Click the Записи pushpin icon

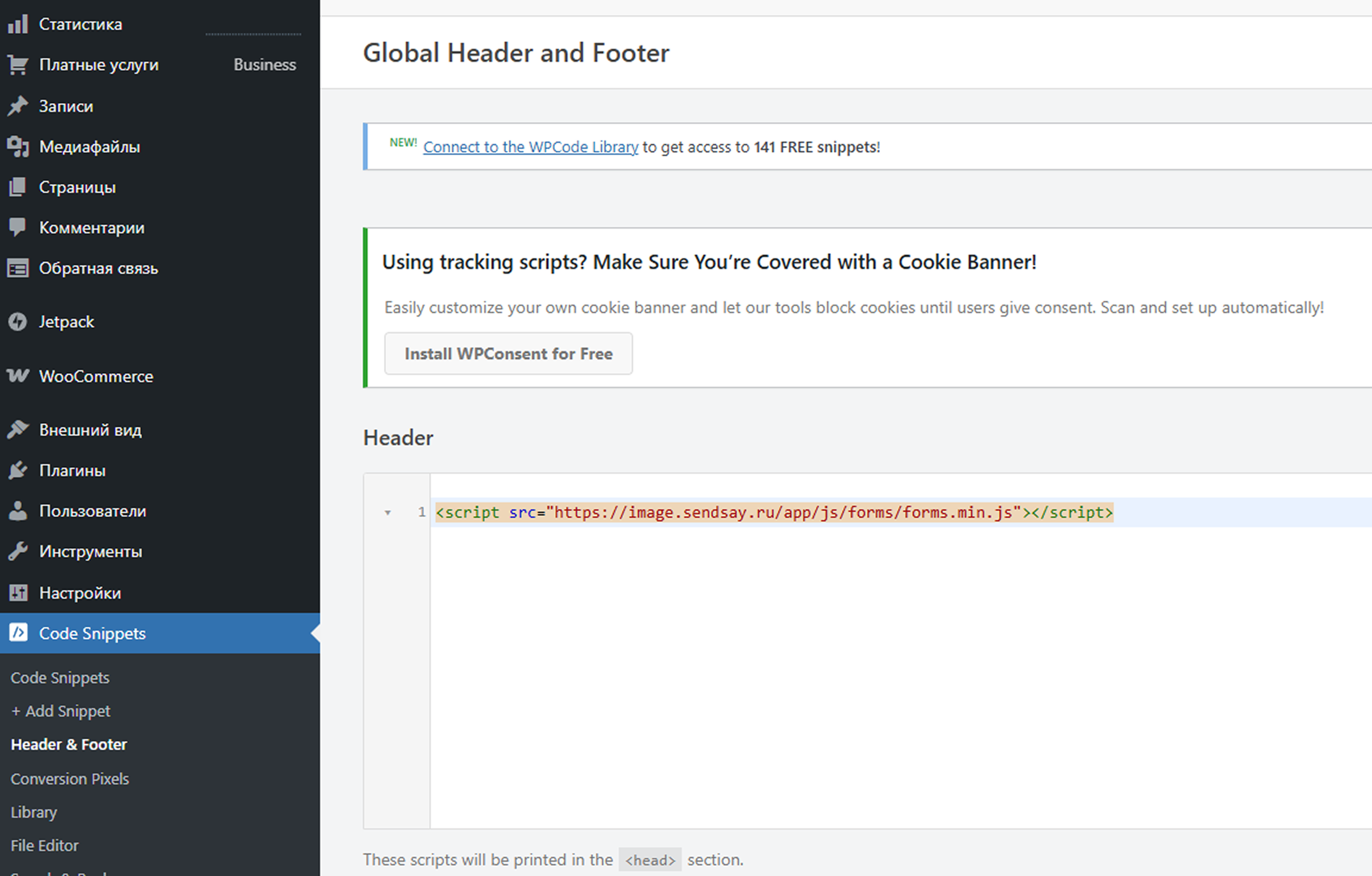(x=18, y=106)
